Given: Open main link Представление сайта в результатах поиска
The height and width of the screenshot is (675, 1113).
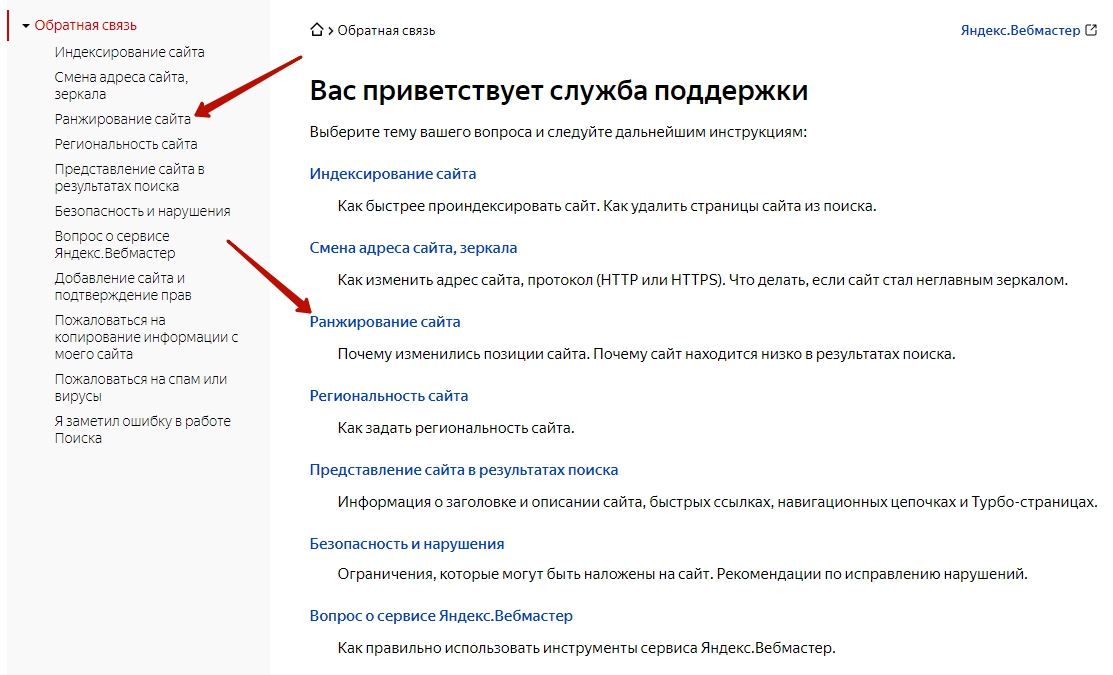Looking at the screenshot, I should [464, 469].
